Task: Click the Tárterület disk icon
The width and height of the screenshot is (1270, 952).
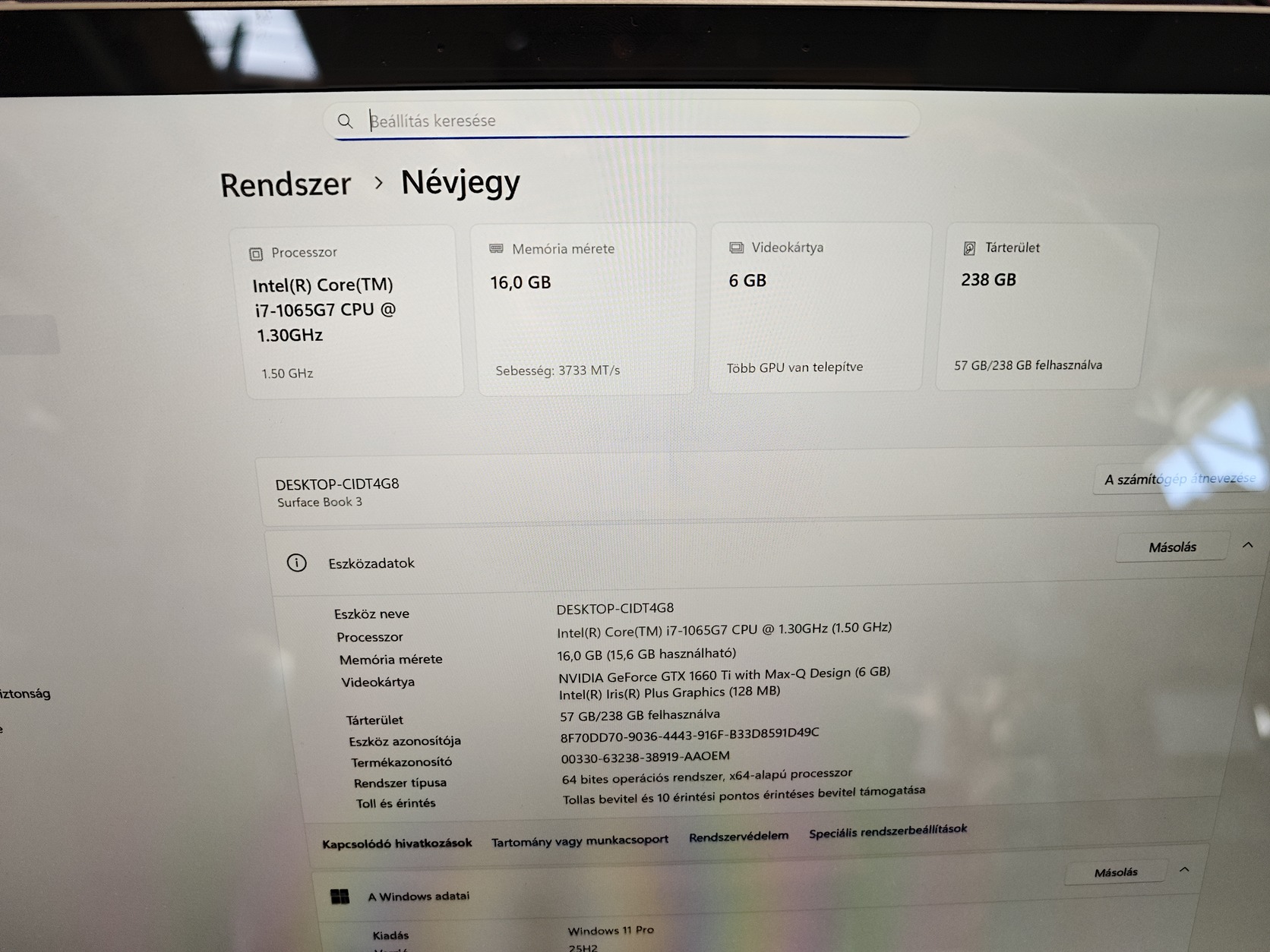Action: [x=969, y=248]
